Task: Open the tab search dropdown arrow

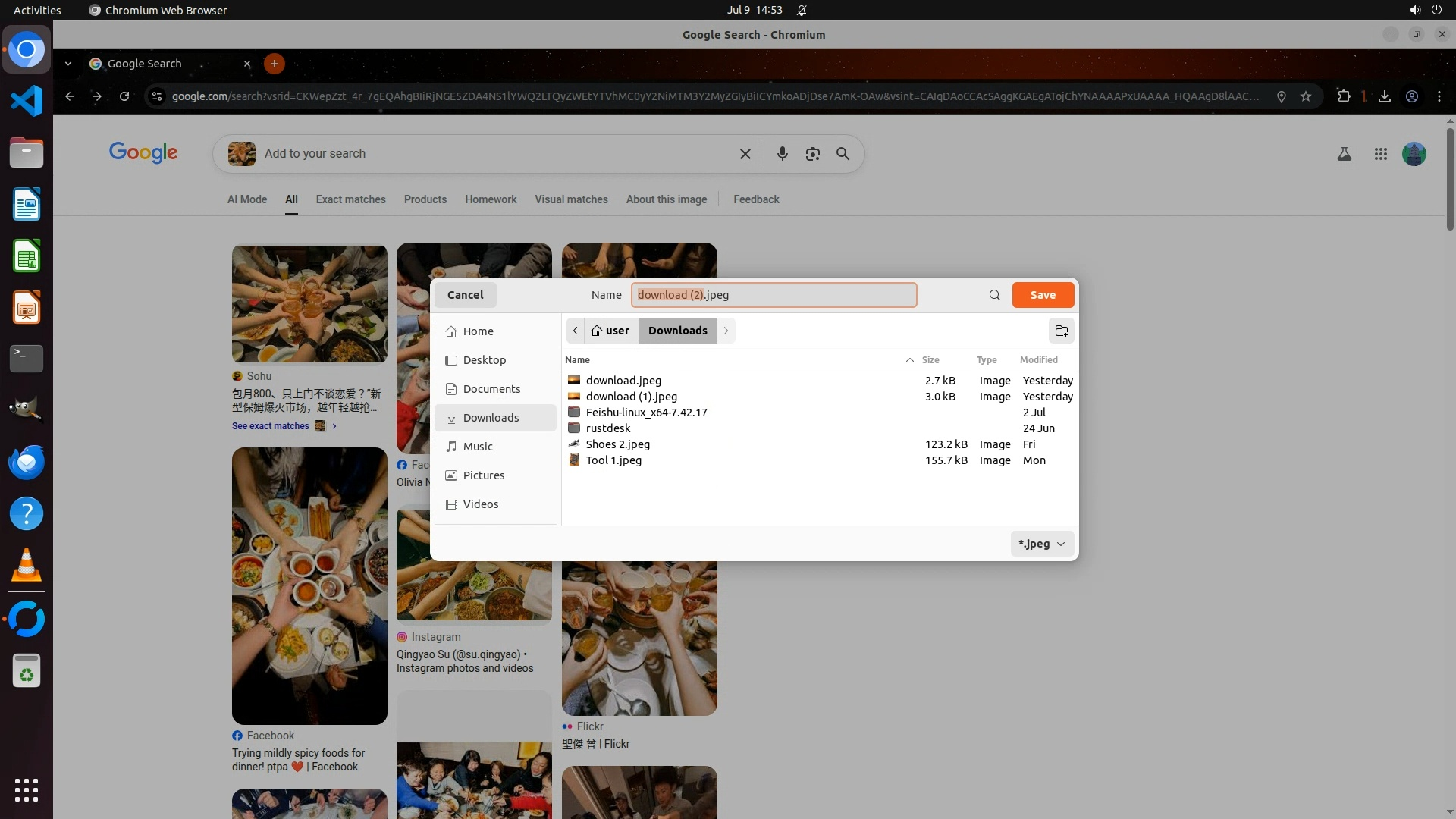Action: [x=68, y=64]
